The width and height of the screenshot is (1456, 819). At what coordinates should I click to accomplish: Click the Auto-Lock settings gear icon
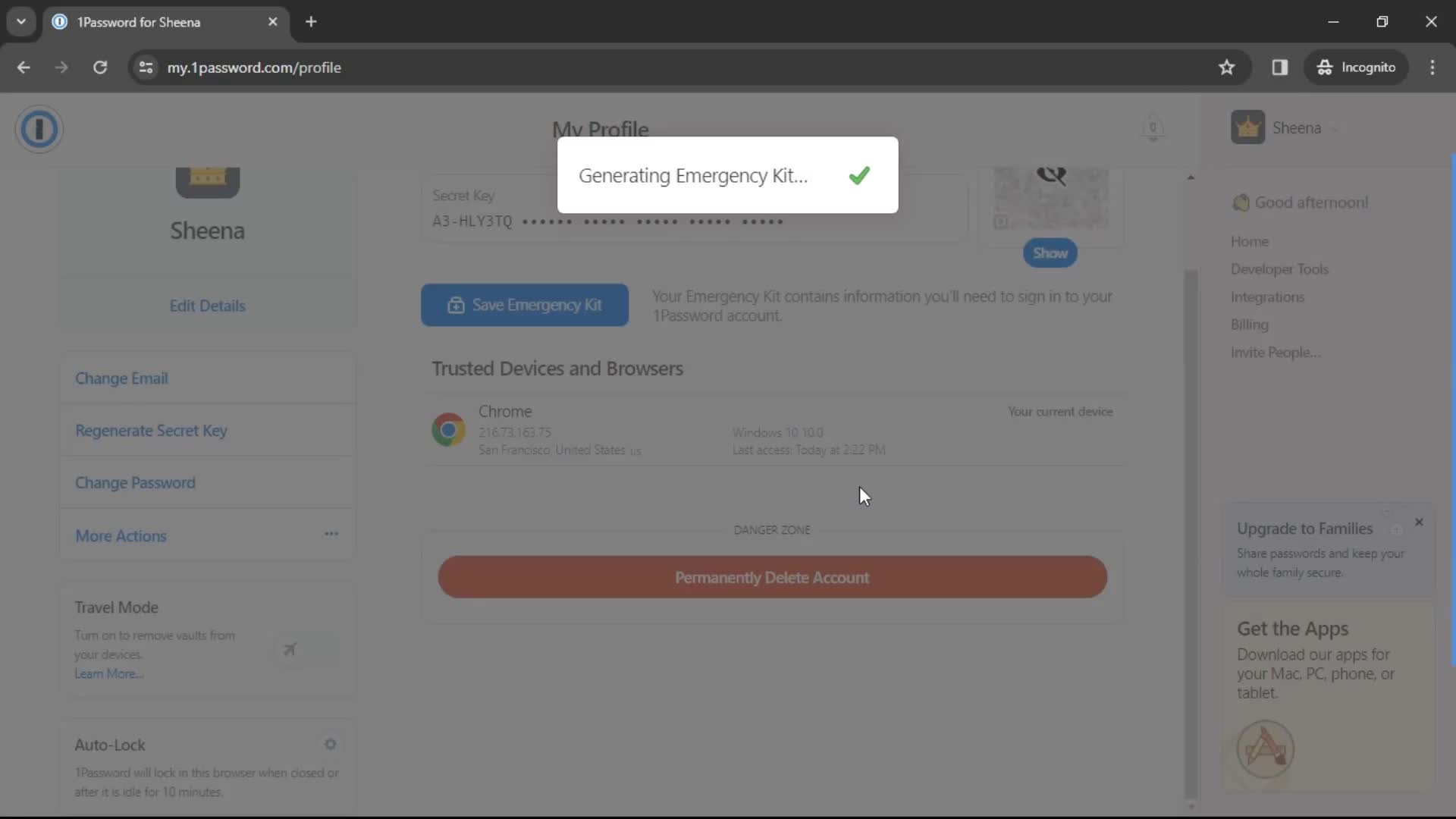click(x=331, y=745)
